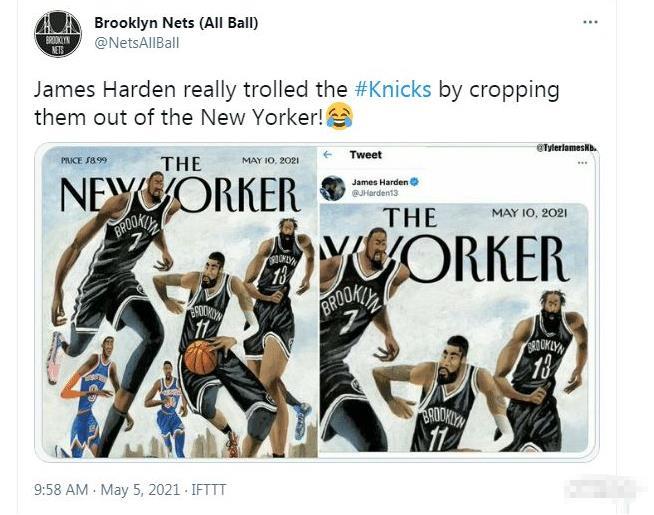Image resolution: width=654 pixels, height=515 pixels.
Task: Open the tweet's three-dot more menu
Action: tap(590, 22)
